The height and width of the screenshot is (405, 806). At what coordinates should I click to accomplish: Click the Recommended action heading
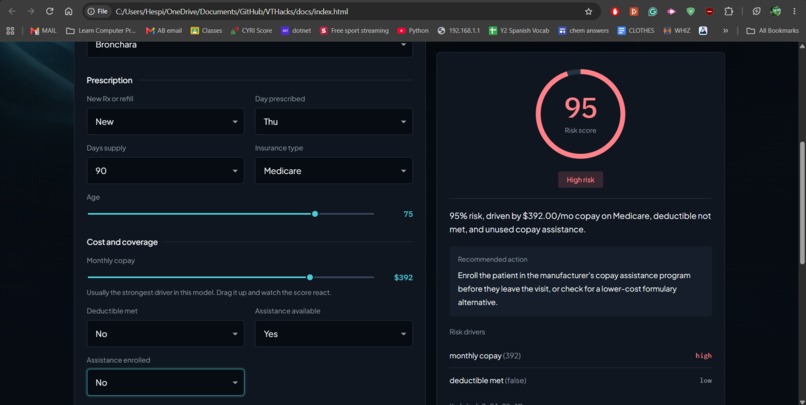pos(492,260)
